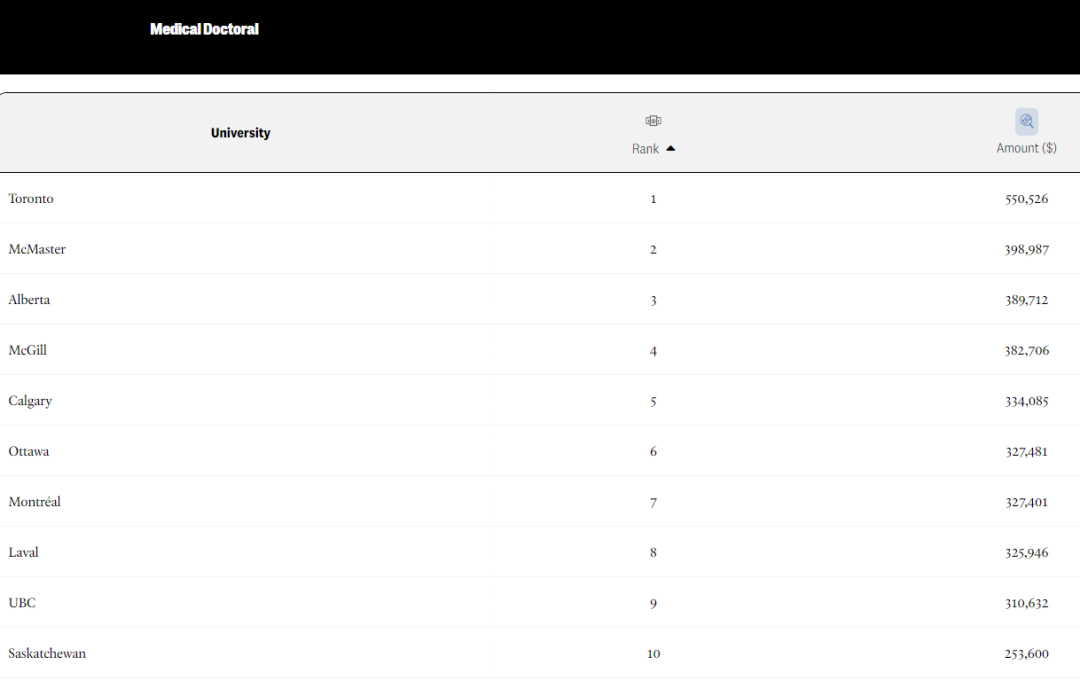This screenshot has height=680, width=1080.
Task: Click the magnifier icon above Amount ($)
Action: [x=1026, y=121]
